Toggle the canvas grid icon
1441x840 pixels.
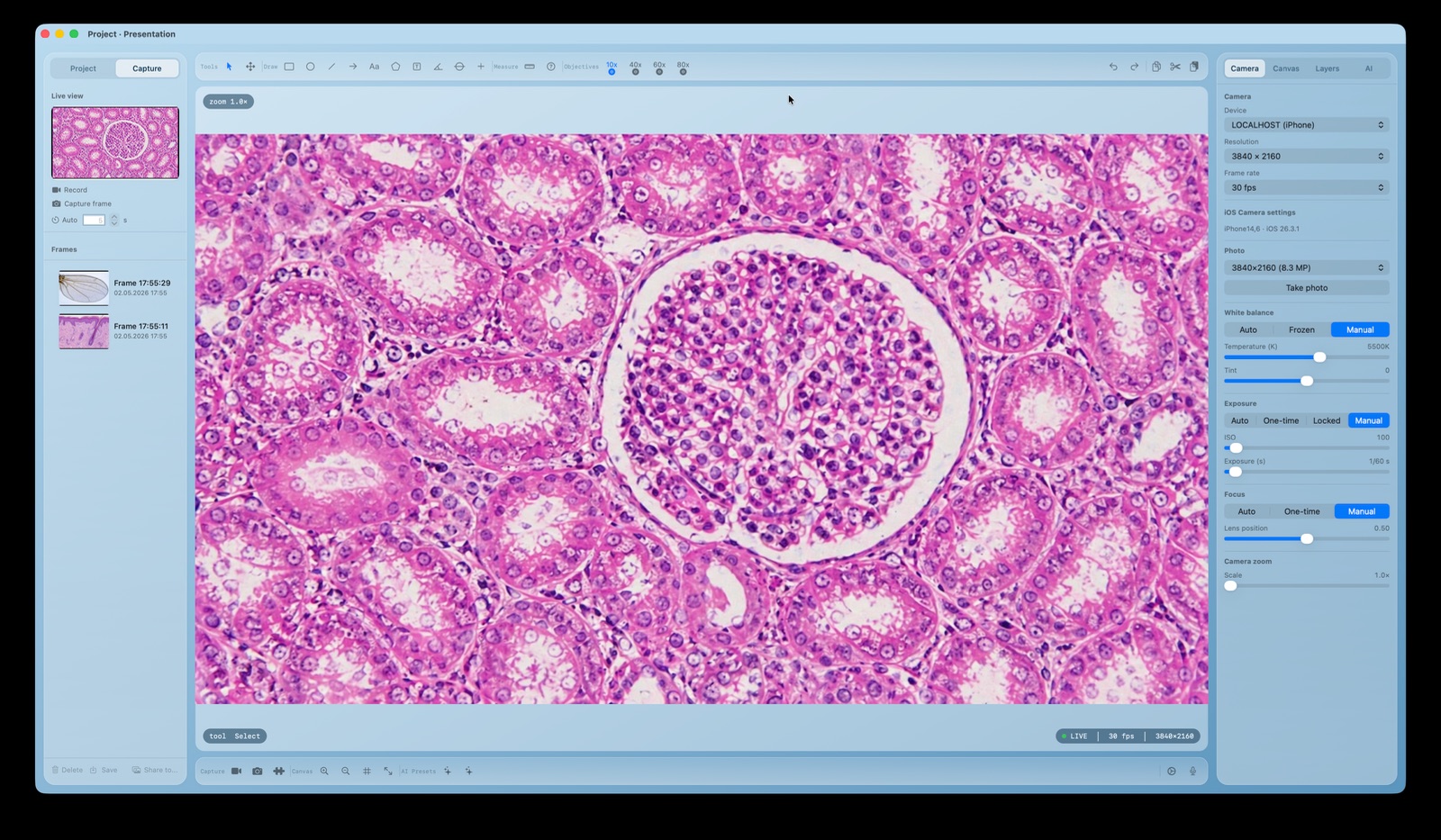(367, 771)
